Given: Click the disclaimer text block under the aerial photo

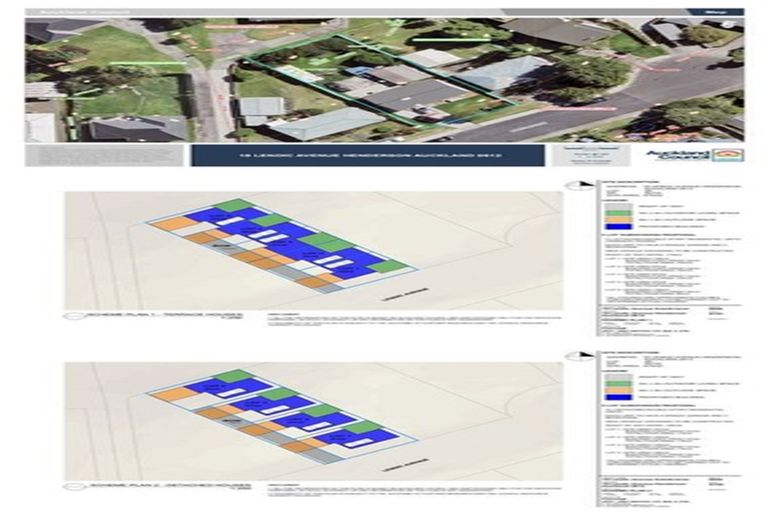Looking at the screenshot, I should tap(105, 156).
